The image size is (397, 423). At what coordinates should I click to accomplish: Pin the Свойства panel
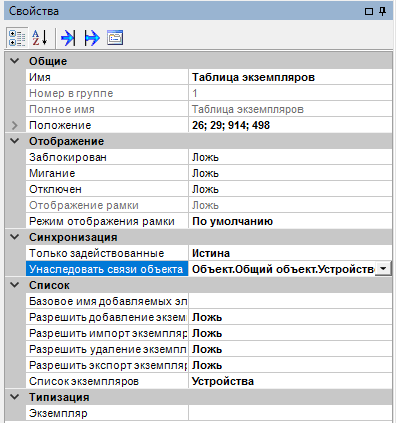[x=383, y=11]
